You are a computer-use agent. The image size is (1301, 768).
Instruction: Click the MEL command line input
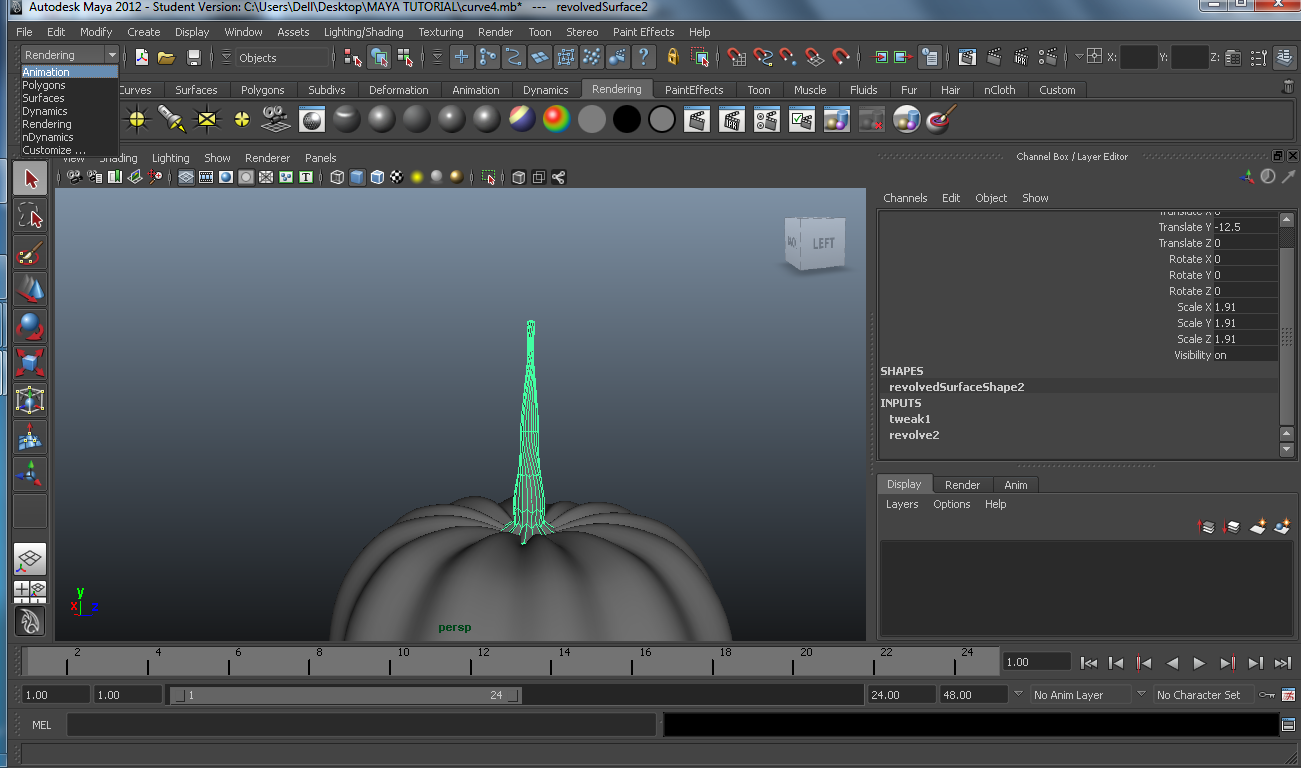(361, 725)
